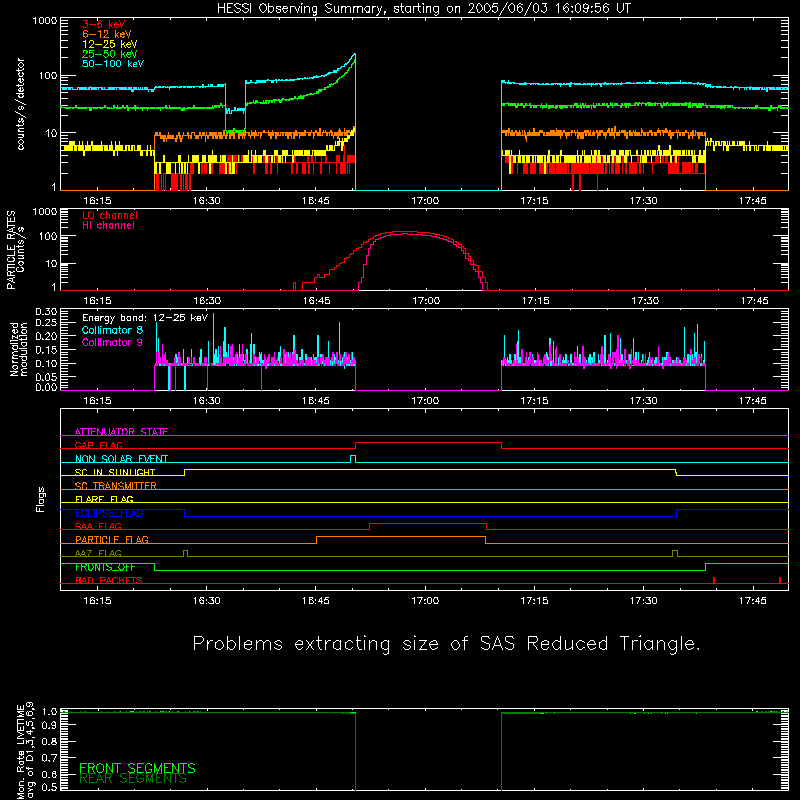Click the 17:15 tick label under the count rate plot

pyautogui.click(x=534, y=201)
